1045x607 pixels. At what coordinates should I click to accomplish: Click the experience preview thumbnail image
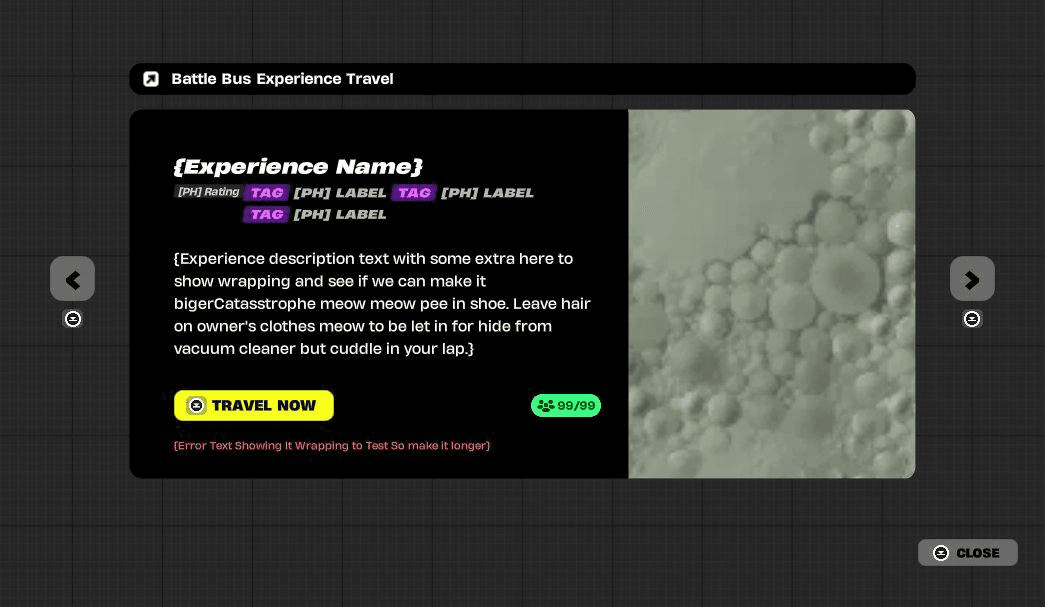[x=771, y=293]
